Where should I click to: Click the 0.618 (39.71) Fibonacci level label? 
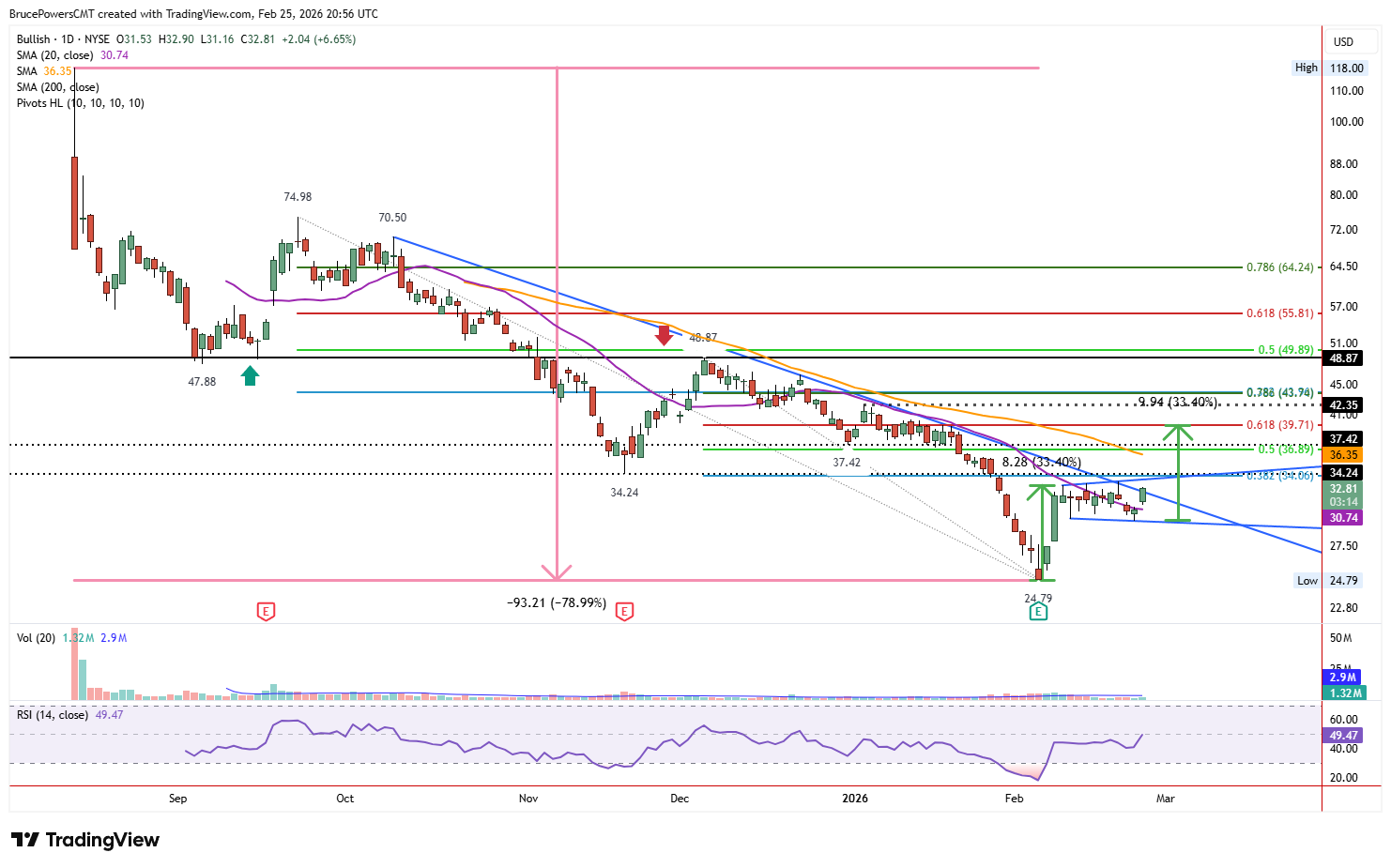coord(1280,425)
